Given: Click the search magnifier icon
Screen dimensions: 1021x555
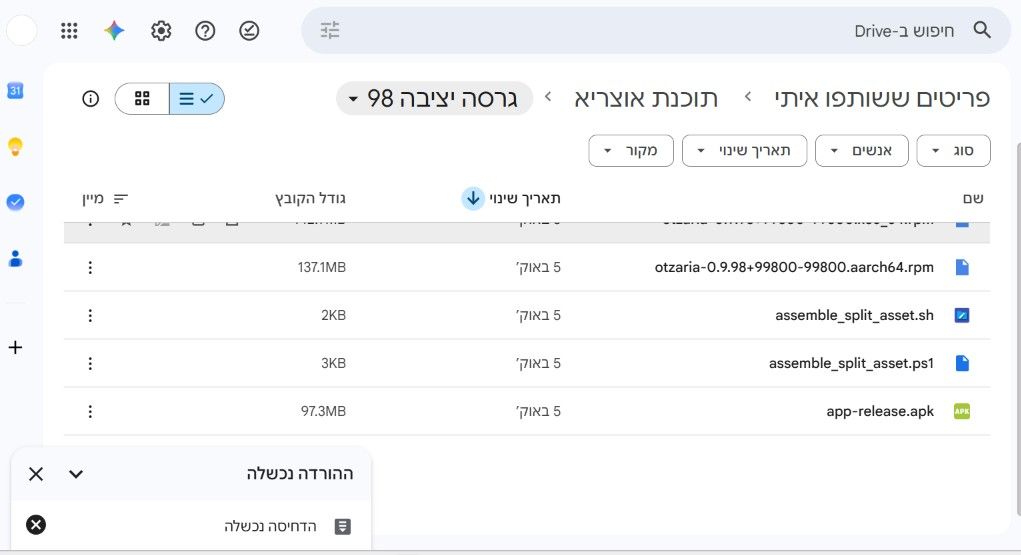Looking at the screenshot, I should pyautogui.click(x=982, y=30).
